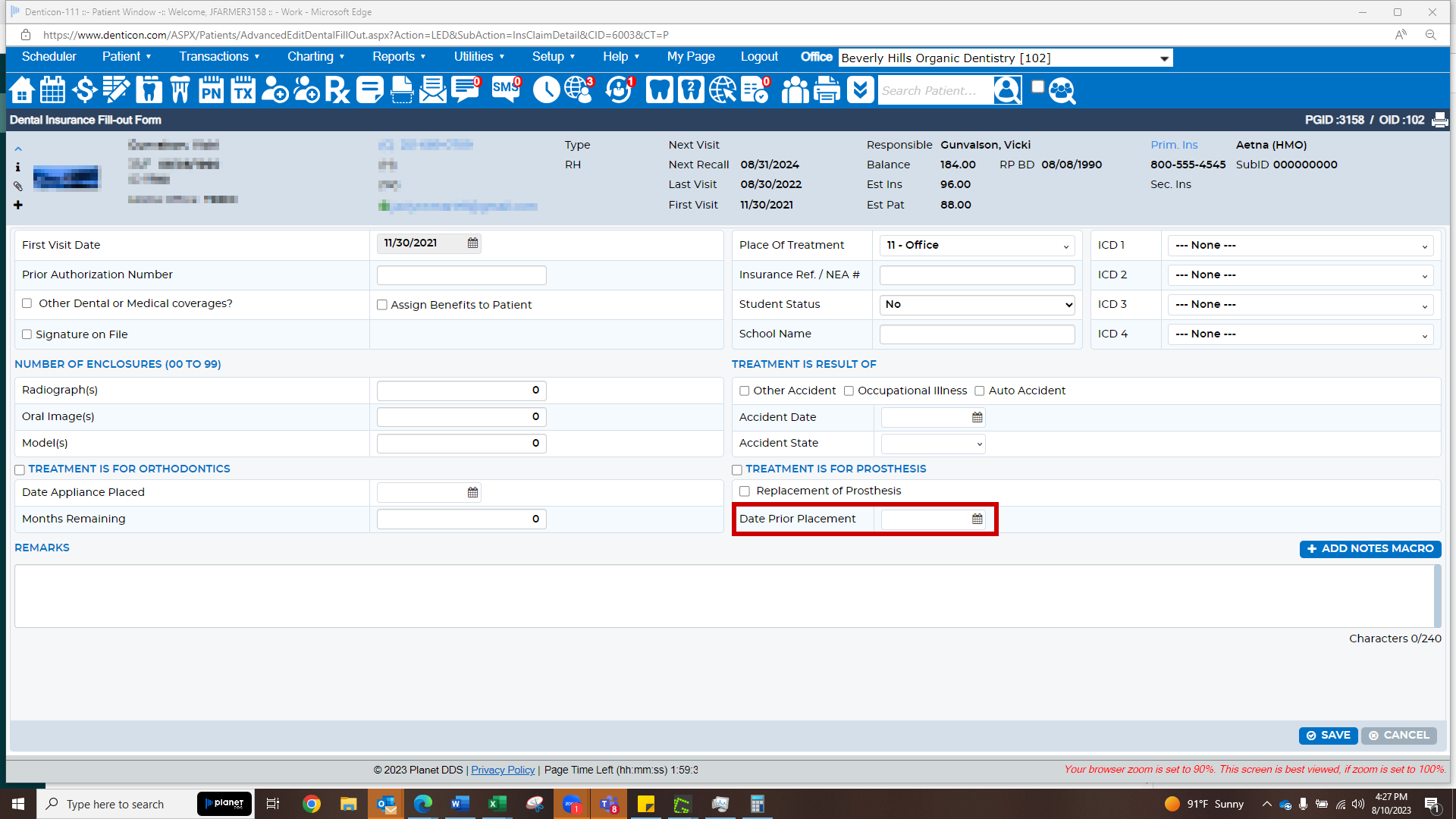Open the Office selection dropdown

click(1006, 58)
